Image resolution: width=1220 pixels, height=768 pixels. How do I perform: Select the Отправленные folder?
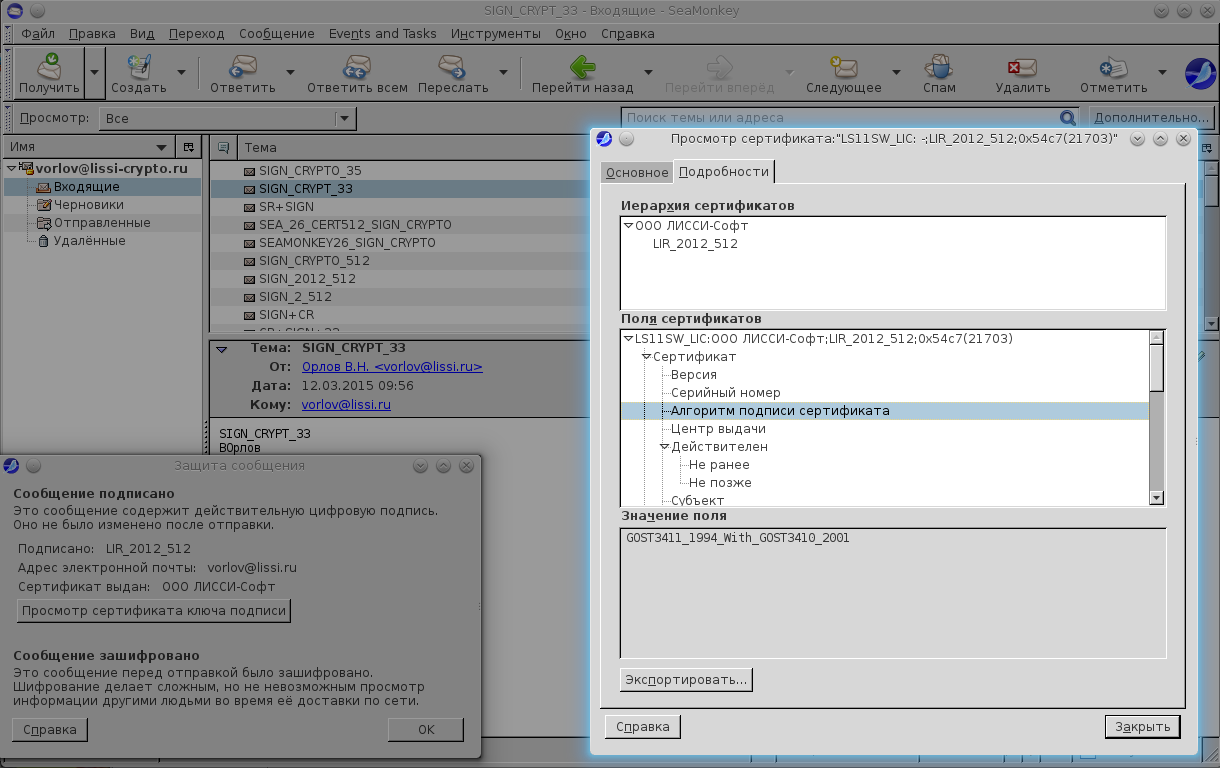[x=101, y=223]
